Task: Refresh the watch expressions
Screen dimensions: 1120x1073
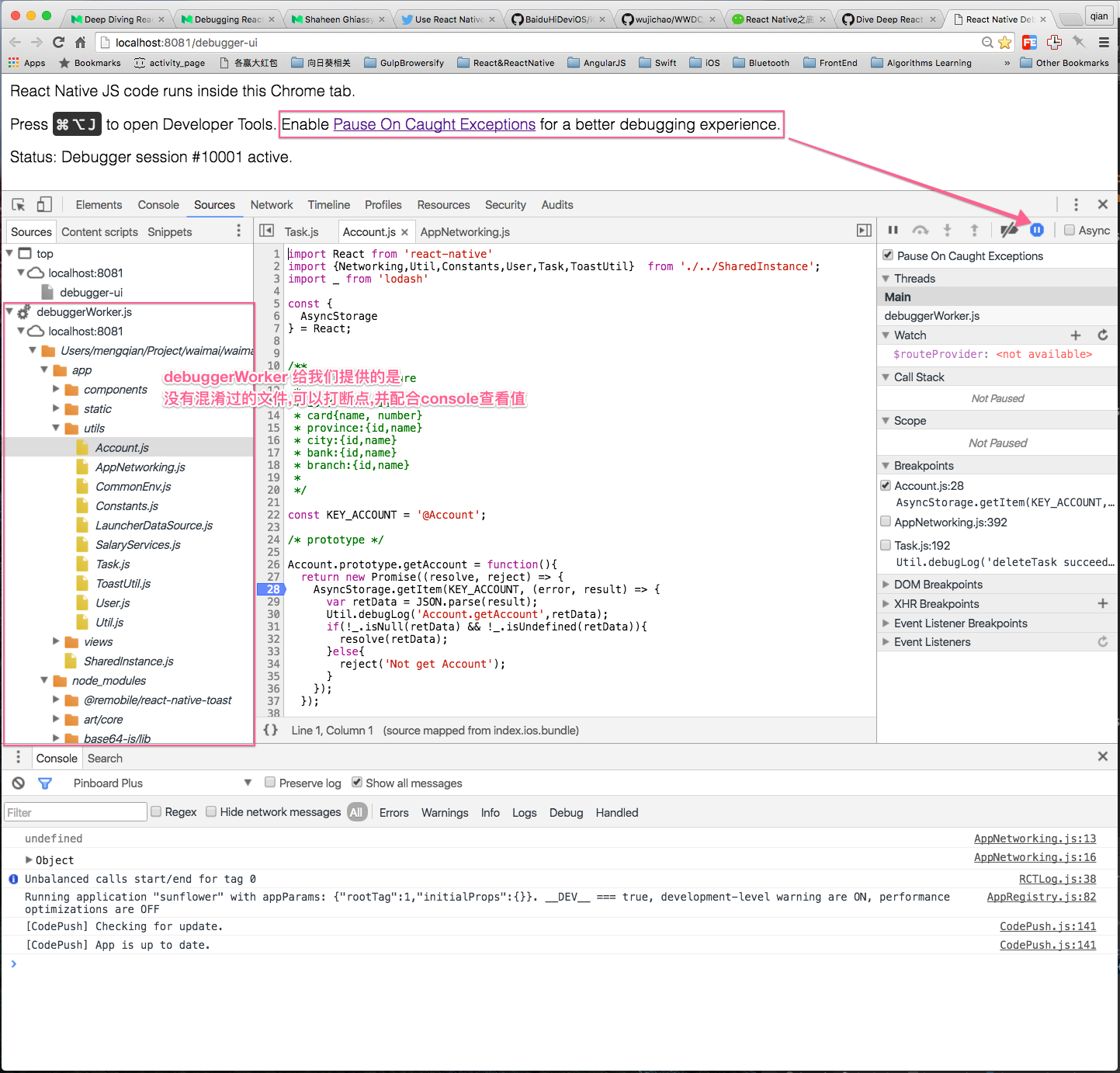Action: pyautogui.click(x=1103, y=335)
